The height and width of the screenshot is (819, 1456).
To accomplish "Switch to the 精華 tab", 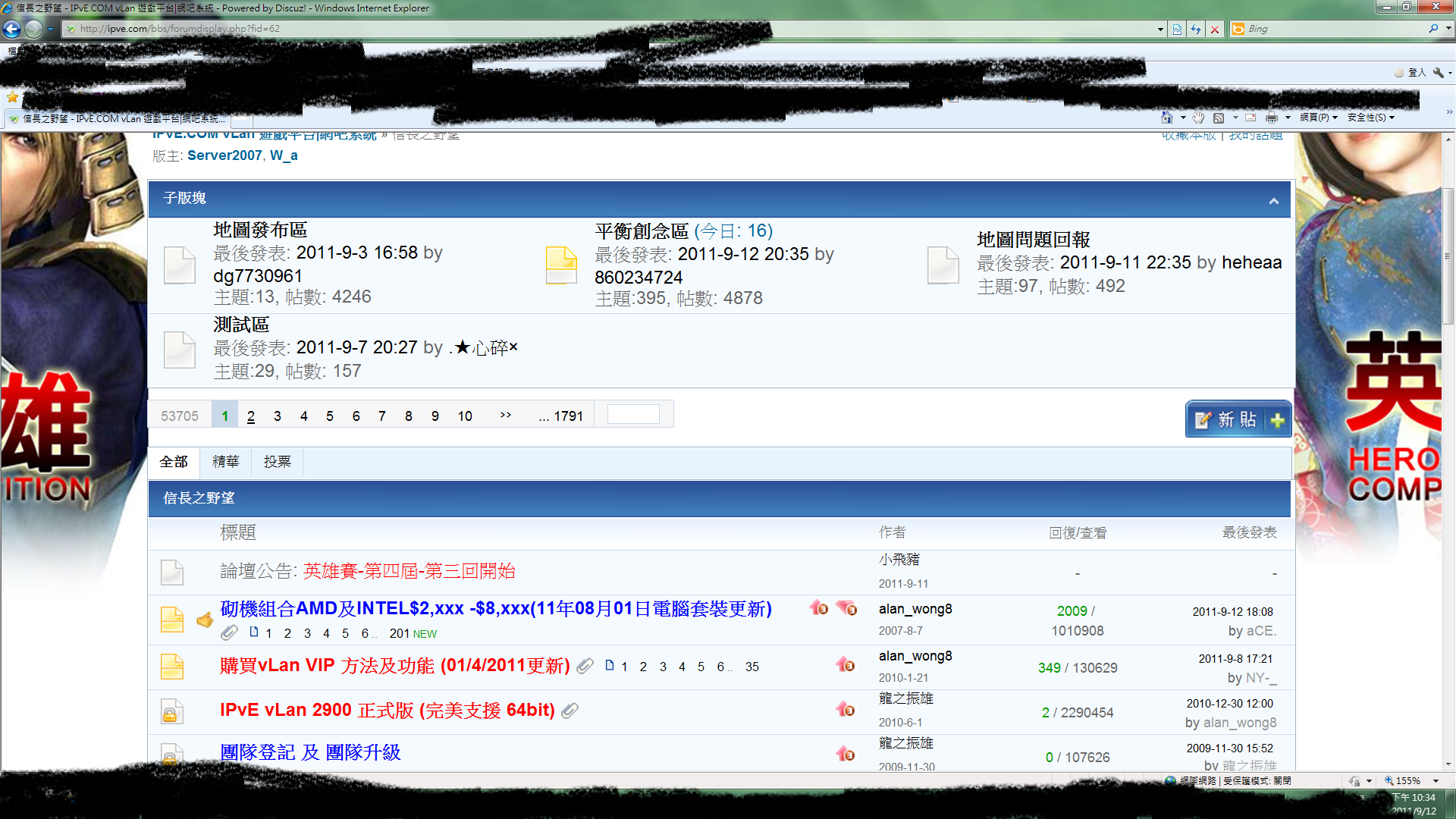I will click(x=225, y=462).
